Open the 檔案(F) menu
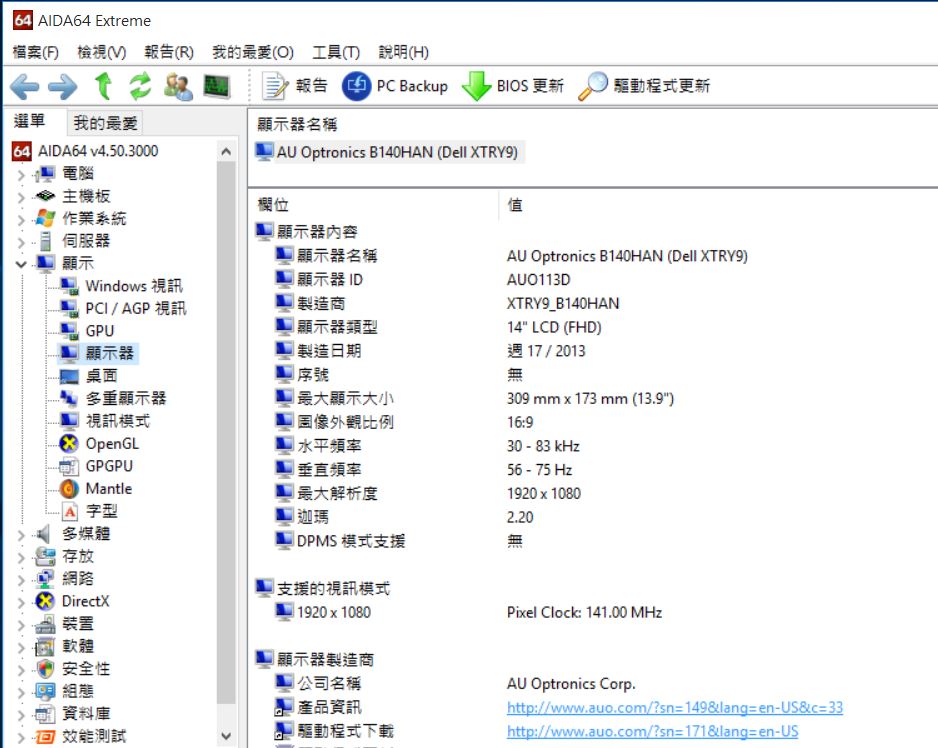Image resolution: width=938 pixels, height=748 pixels. click(x=35, y=53)
